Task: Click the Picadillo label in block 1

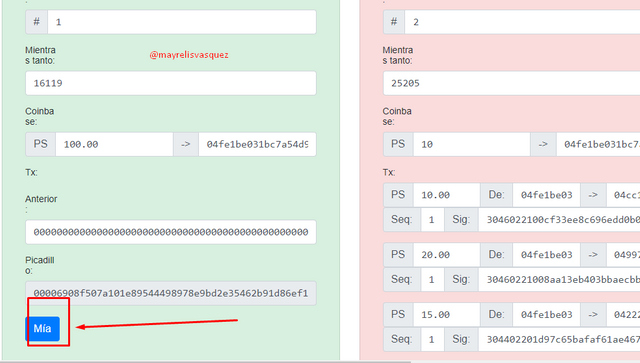Action: [40, 265]
